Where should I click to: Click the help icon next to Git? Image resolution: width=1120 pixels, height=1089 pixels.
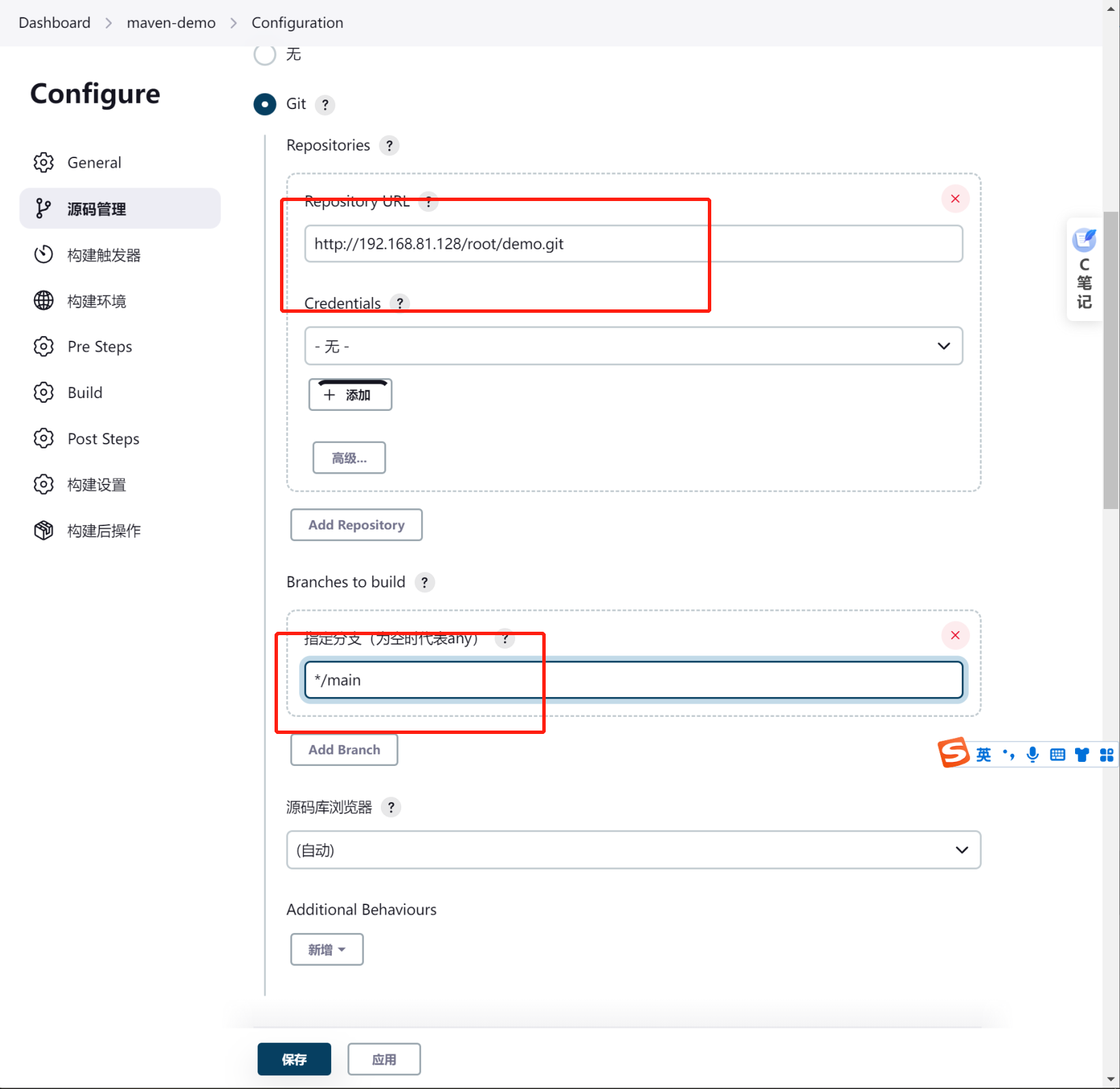[326, 105]
